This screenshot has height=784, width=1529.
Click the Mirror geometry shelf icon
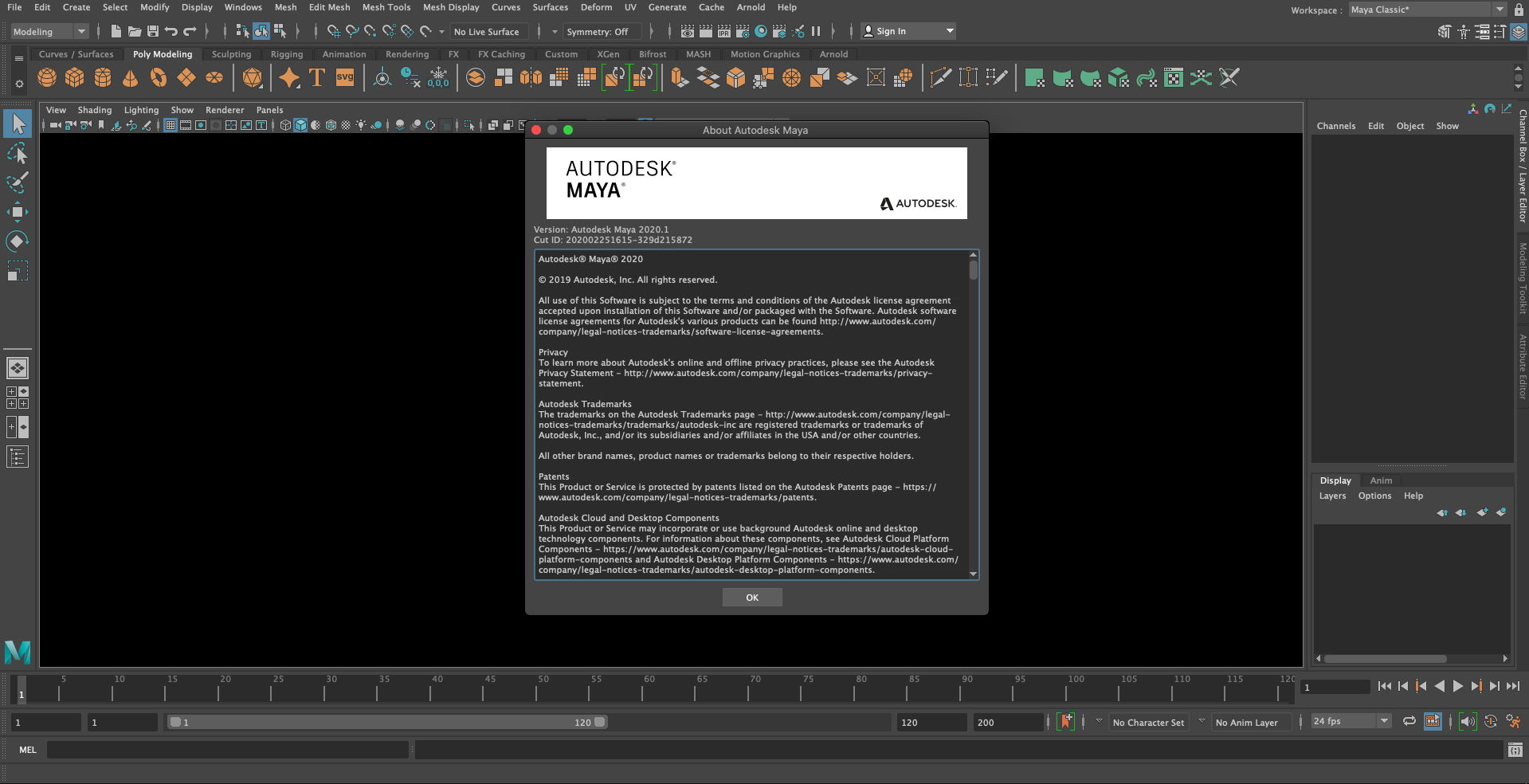pyautogui.click(x=531, y=78)
